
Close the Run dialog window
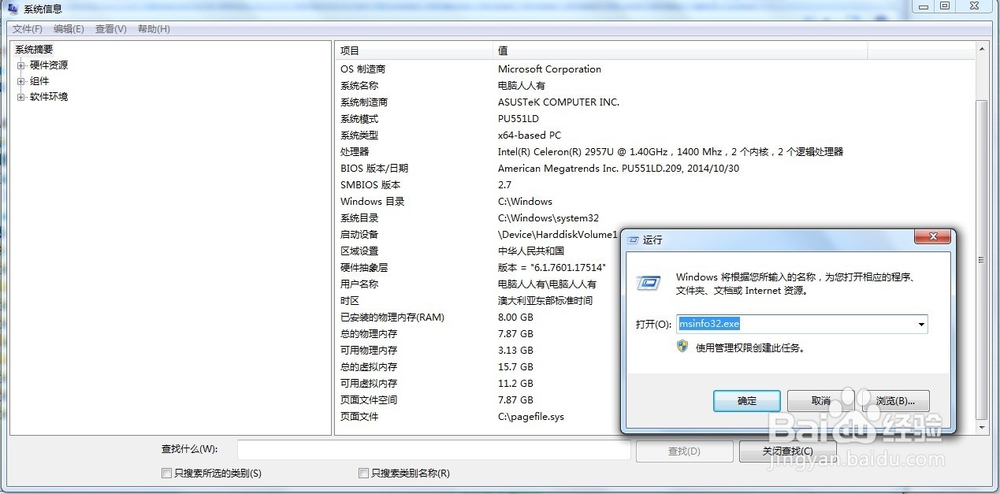pos(932,236)
